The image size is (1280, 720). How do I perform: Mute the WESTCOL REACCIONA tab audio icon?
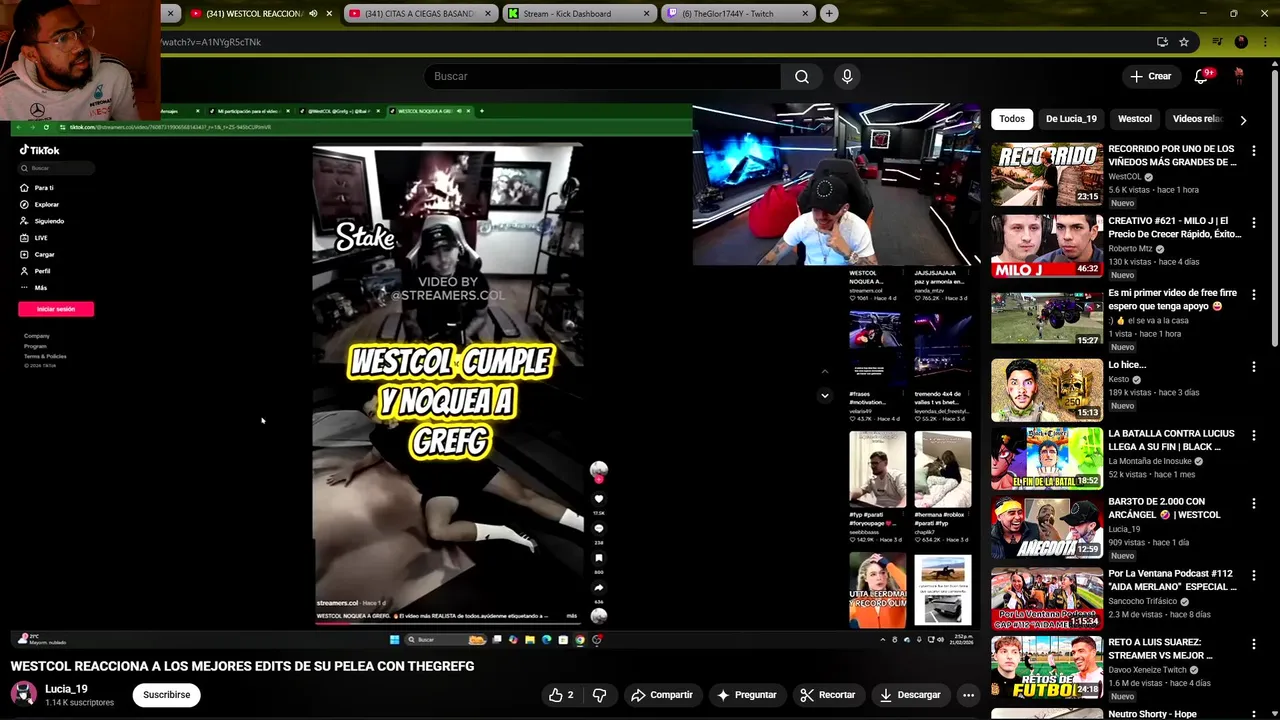pyautogui.click(x=313, y=14)
